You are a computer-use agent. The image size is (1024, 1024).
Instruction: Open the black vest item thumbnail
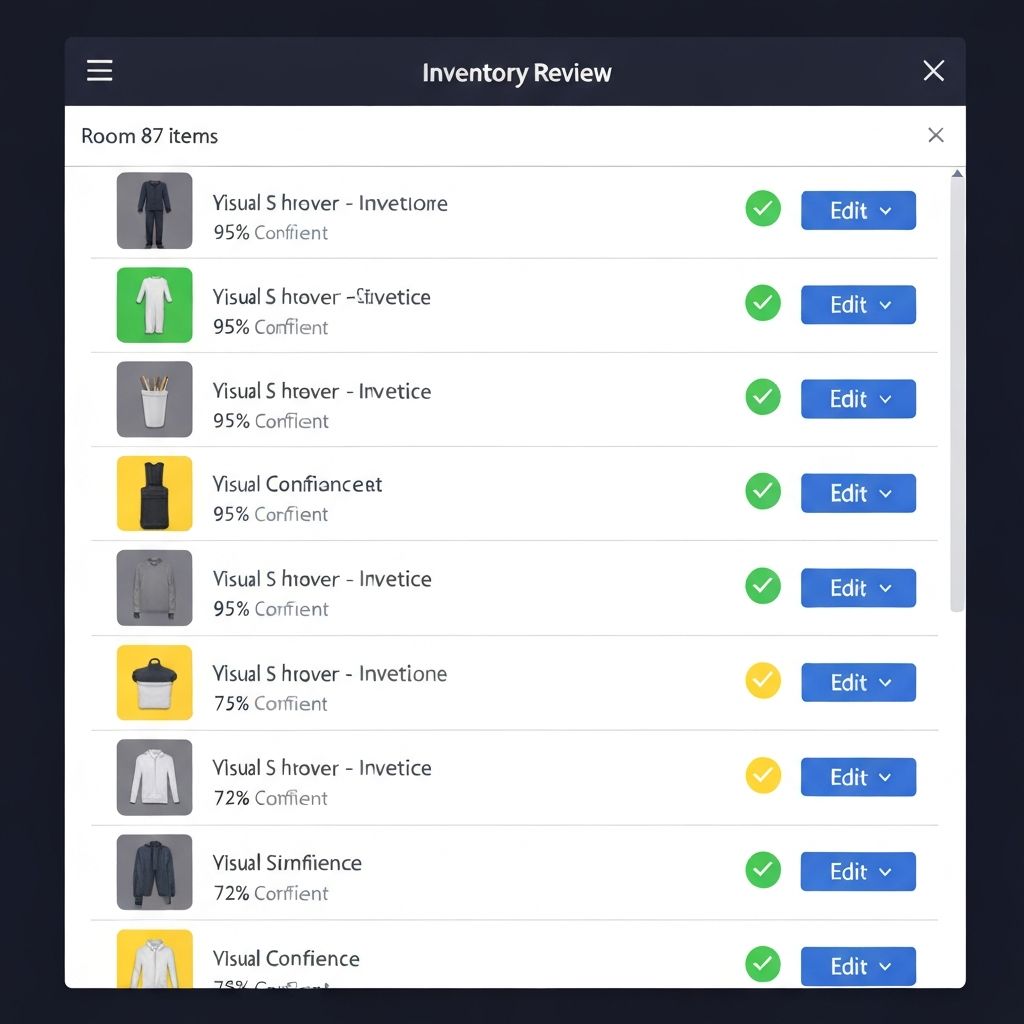coord(154,493)
